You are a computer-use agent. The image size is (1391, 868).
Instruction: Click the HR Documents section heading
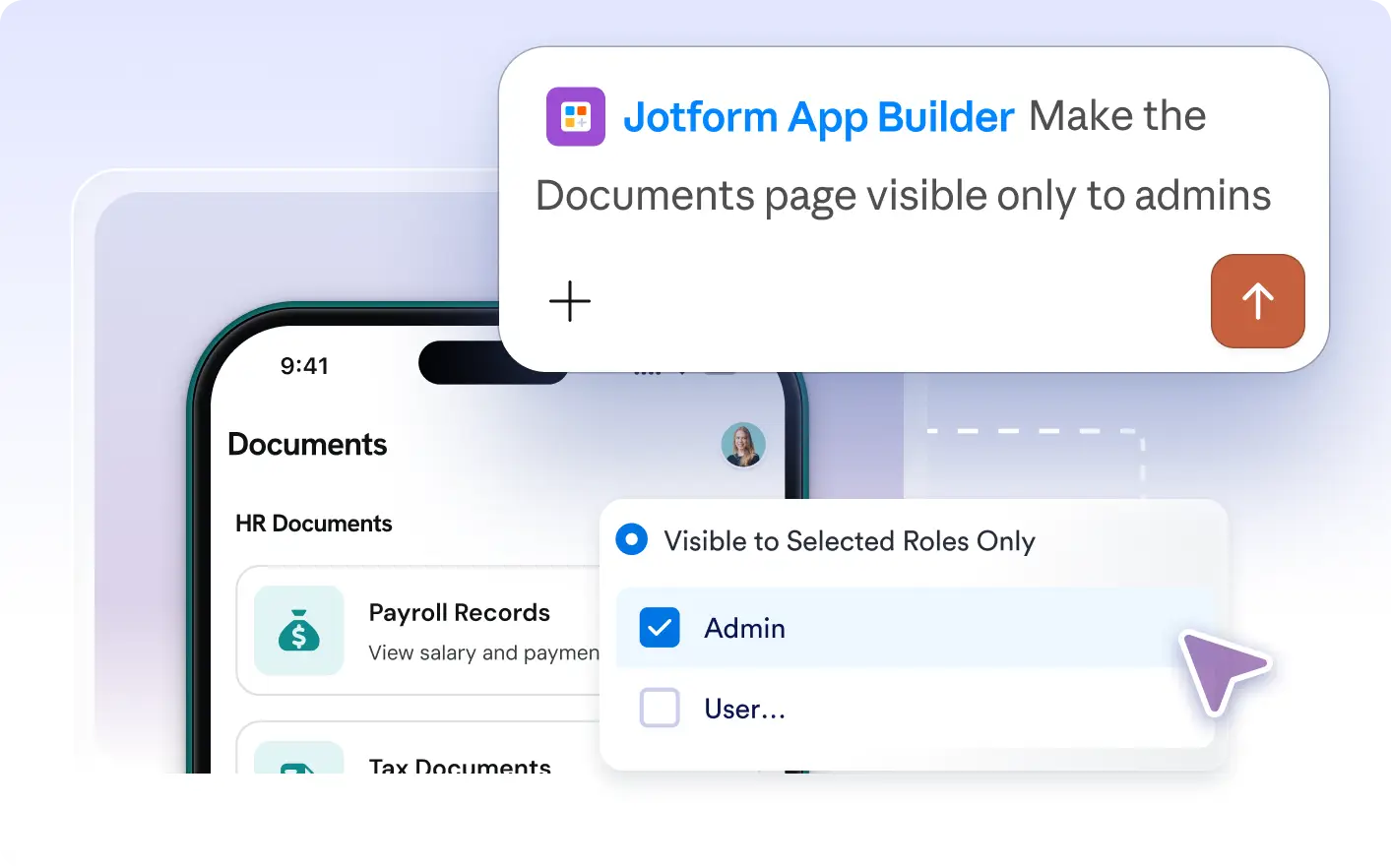pyautogui.click(x=314, y=524)
